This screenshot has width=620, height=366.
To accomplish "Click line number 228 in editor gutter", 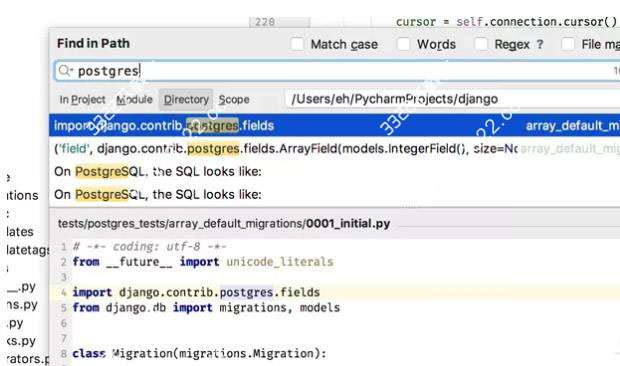I will pyautogui.click(x=265, y=22).
